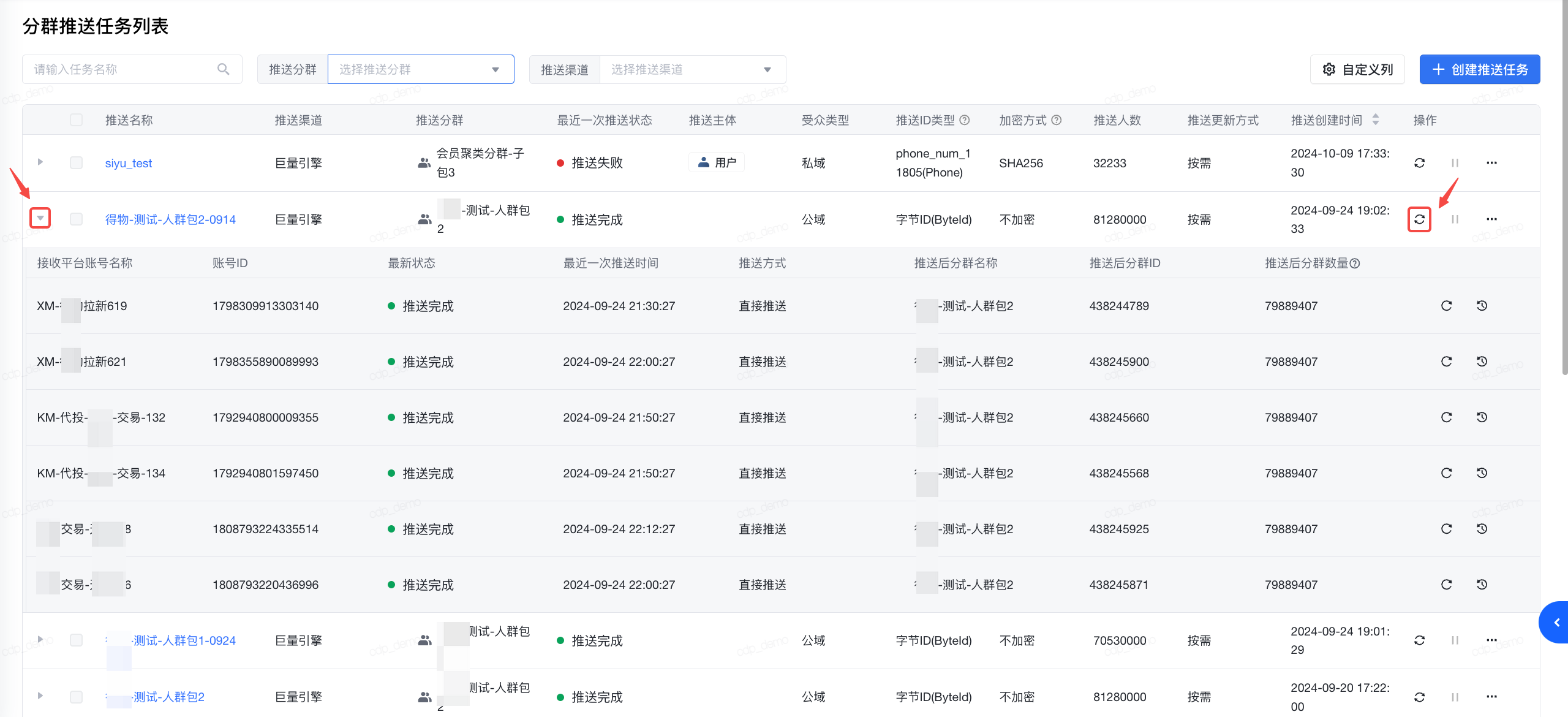Click the sync icon for 得物-测试-人群包2-0914 row

pyautogui.click(x=1419, y=219)
